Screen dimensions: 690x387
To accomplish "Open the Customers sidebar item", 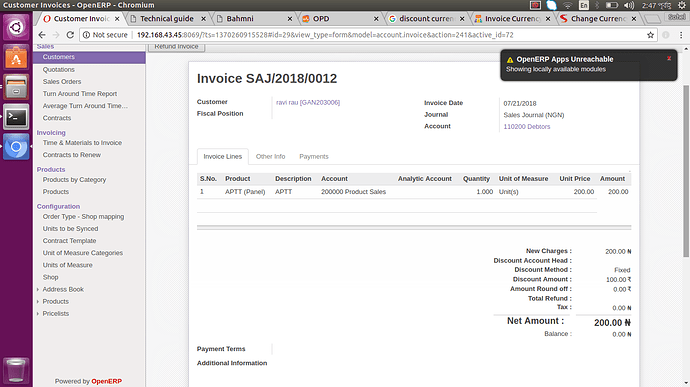I will click(x=89, y=57).
